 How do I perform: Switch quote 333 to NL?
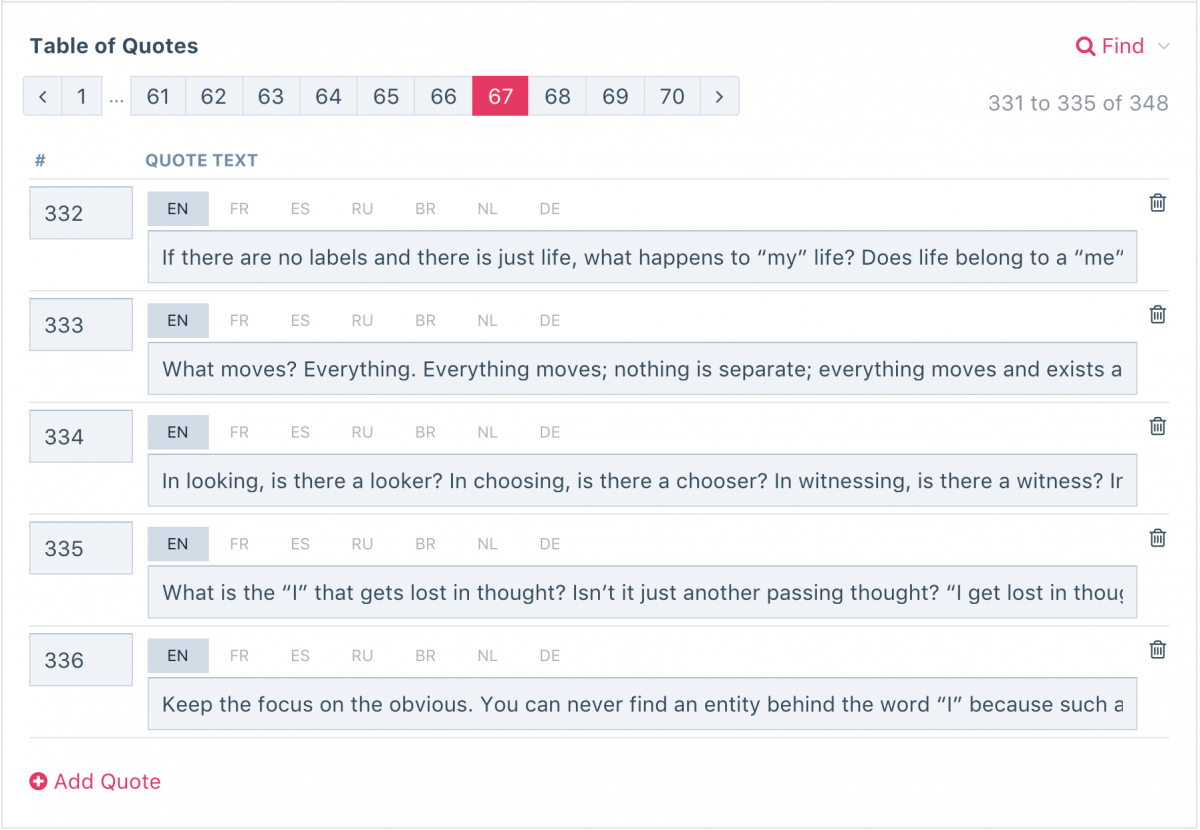pos(487,321)
